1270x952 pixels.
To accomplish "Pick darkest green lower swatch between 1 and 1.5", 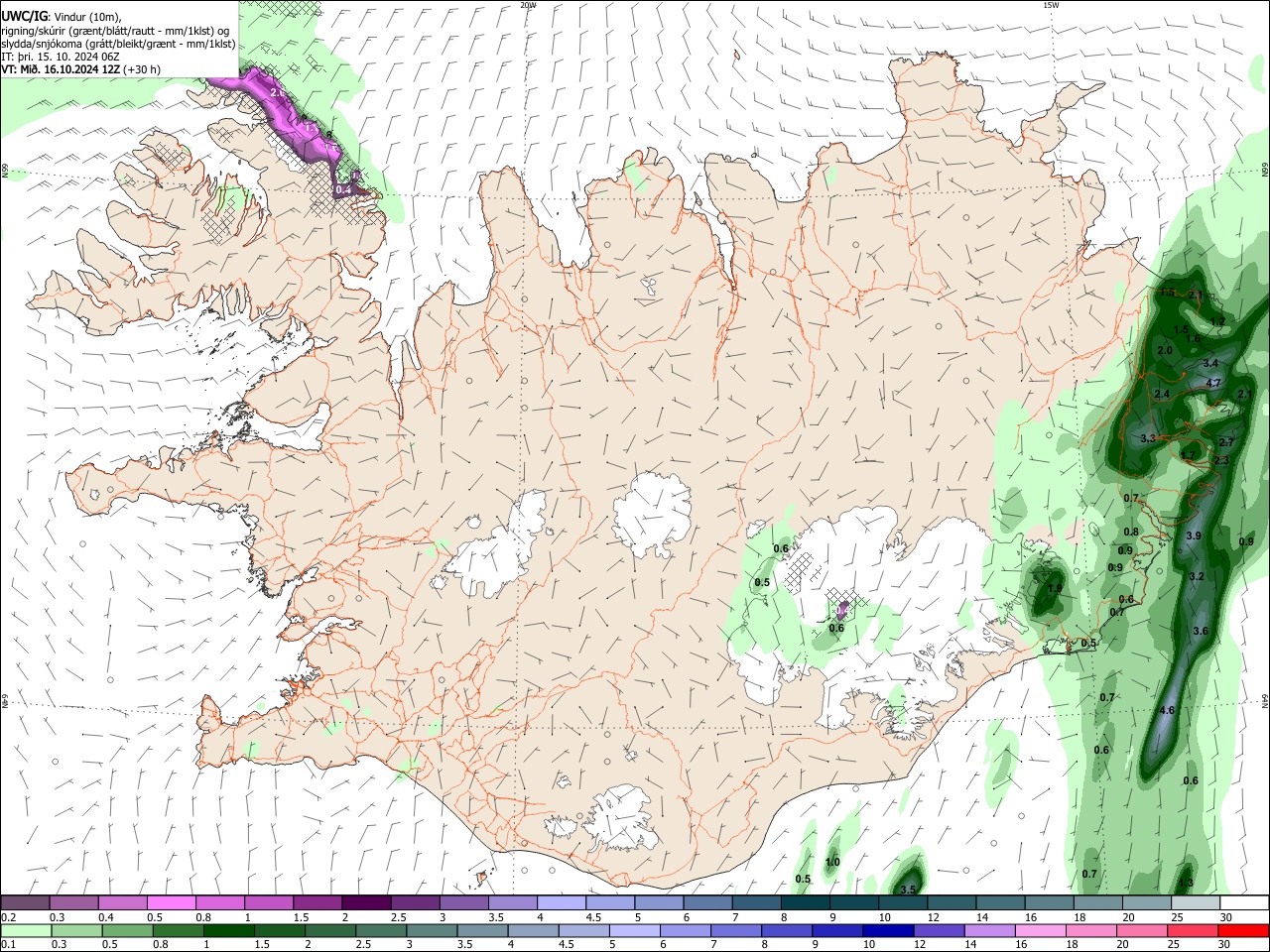I will [x=228, y=930].
